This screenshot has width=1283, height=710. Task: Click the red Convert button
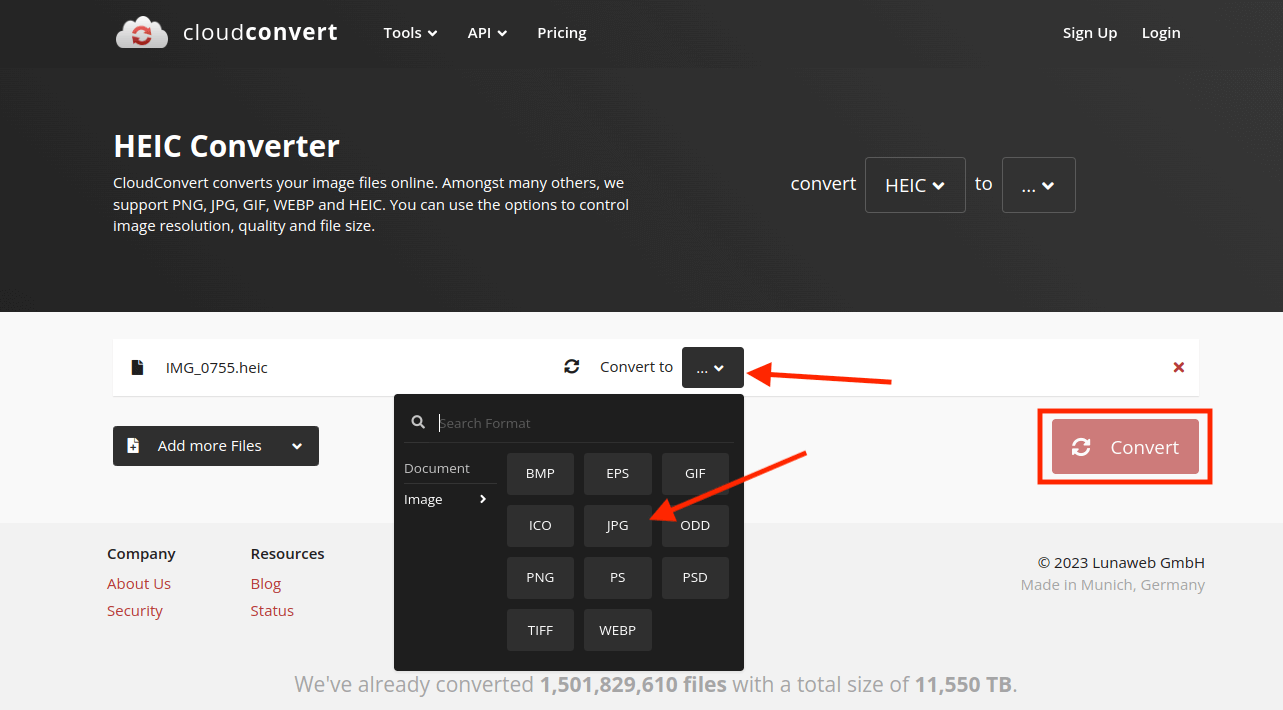[x=1125, y=446]
